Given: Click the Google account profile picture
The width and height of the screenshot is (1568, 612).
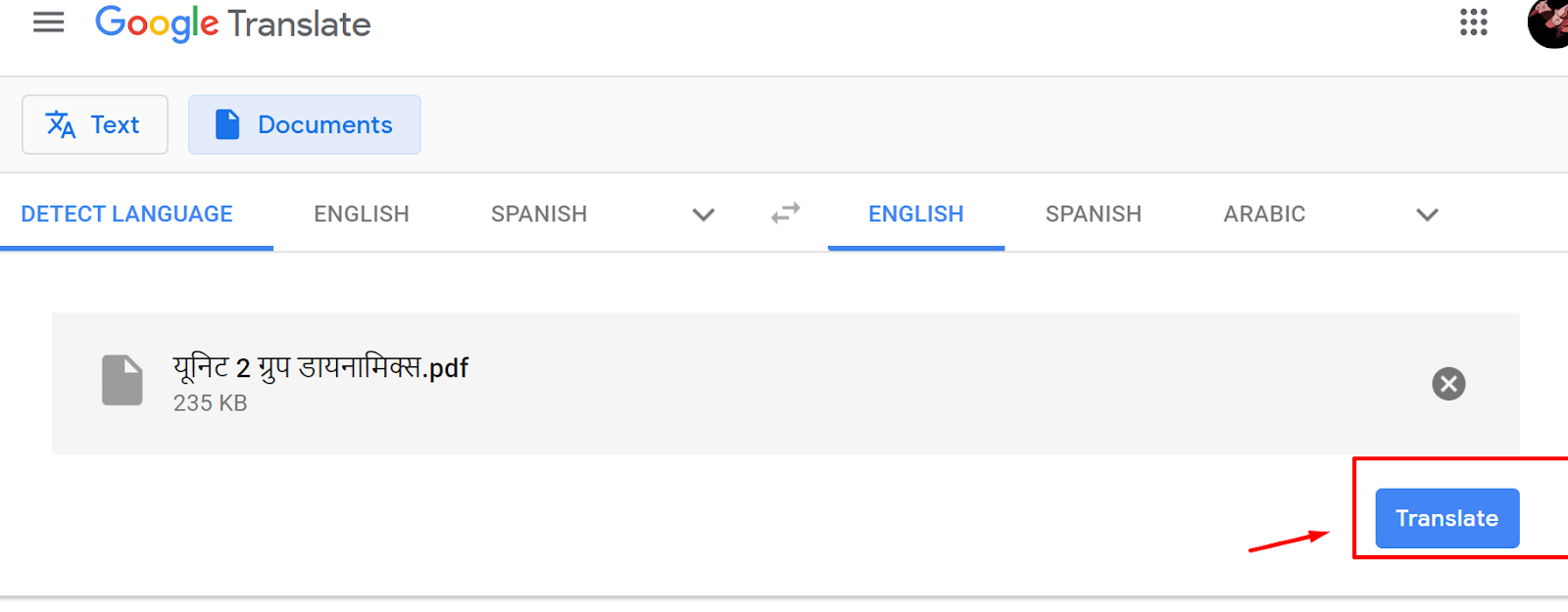Looking at the screenshot, I should point(1548,23).
